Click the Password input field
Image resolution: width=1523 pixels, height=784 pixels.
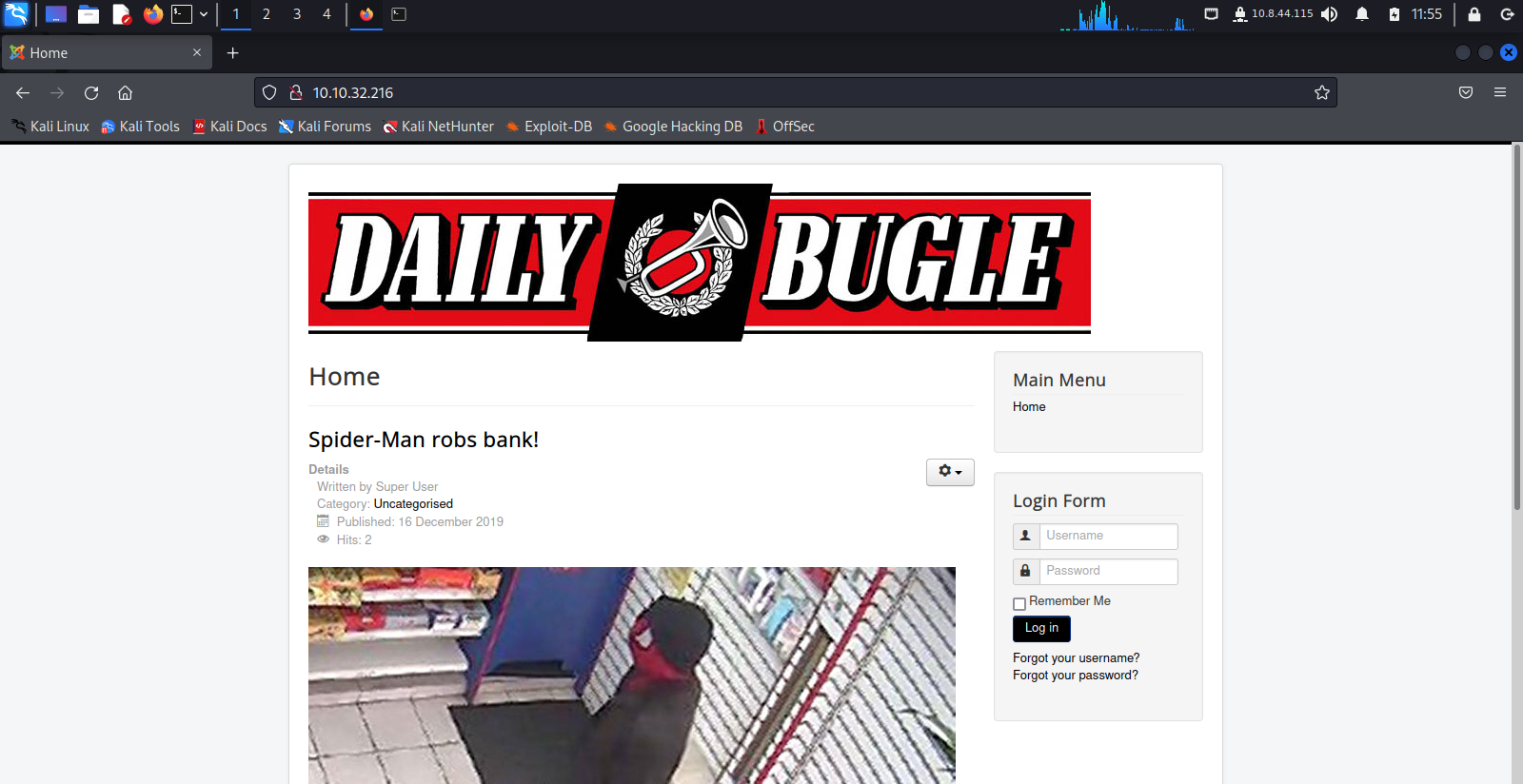click(x=1108, y=572)
